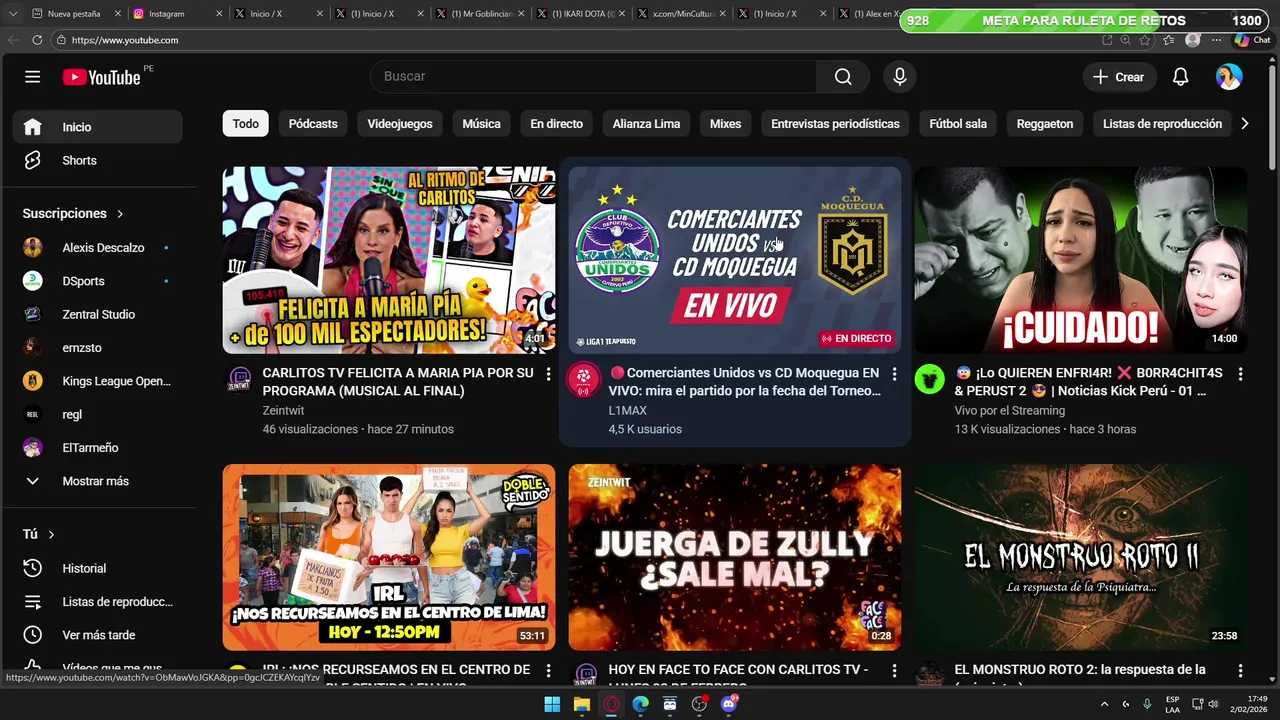Select the Música filter chip
1280x720 pixels.
tap(481, 124)
